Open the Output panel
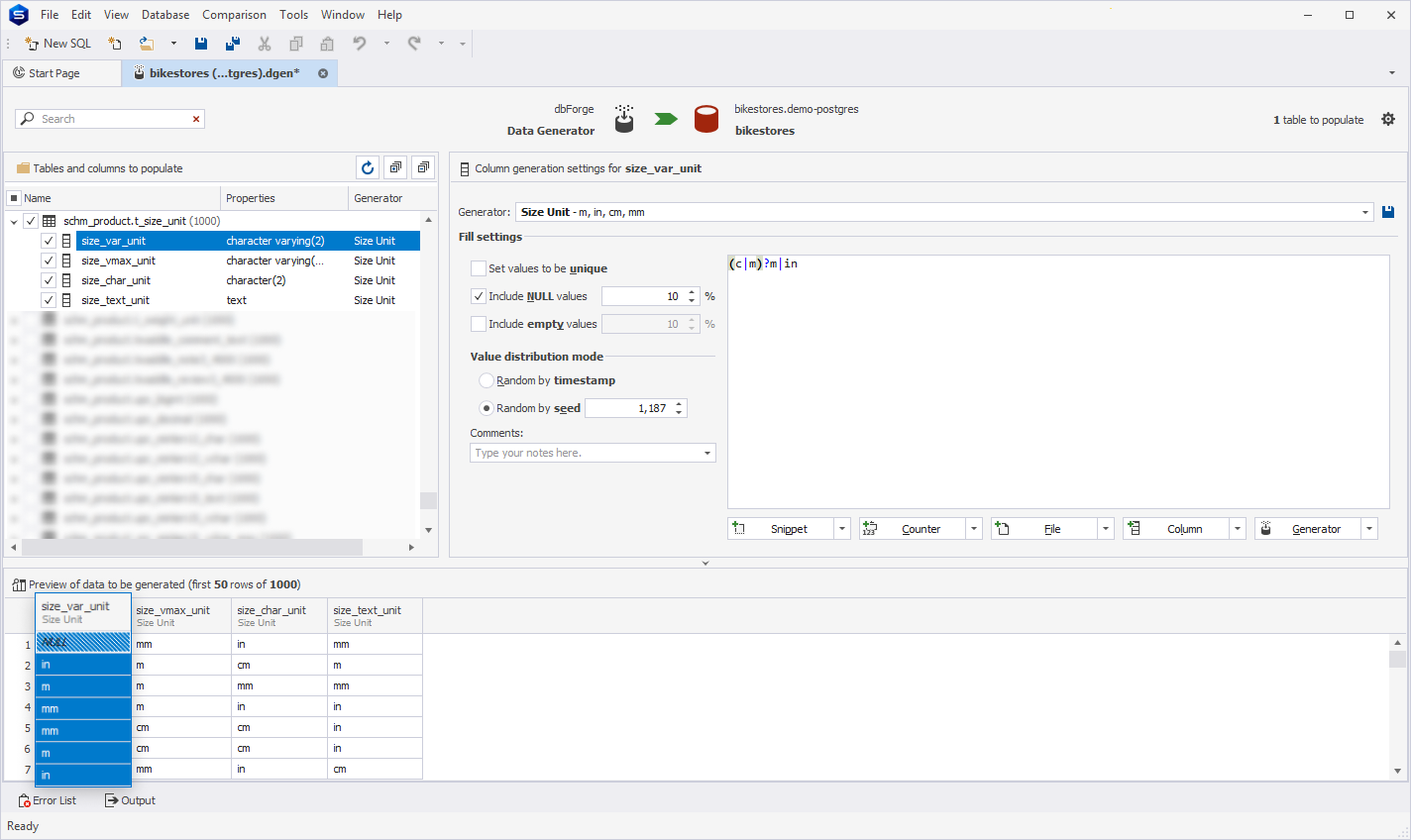The width and height of the screenshot is (1411, 840). tap(130, 800)
